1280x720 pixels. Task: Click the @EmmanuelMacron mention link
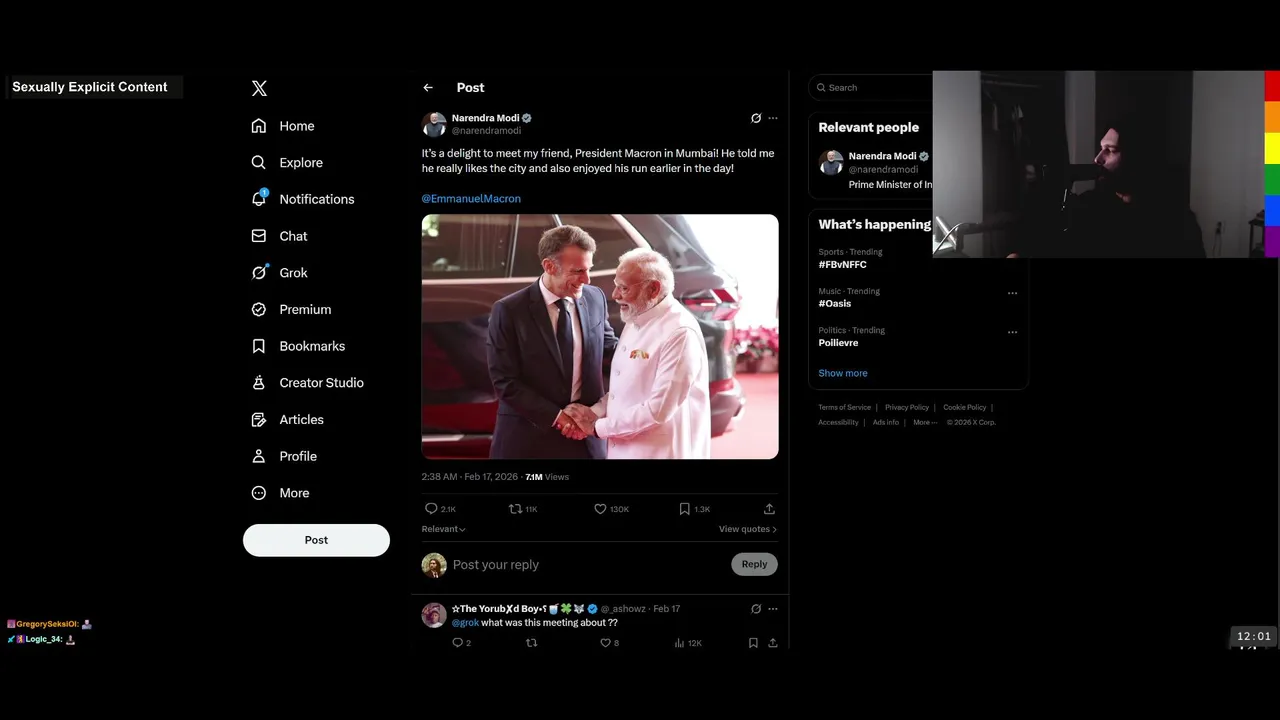tap(471, 199)
